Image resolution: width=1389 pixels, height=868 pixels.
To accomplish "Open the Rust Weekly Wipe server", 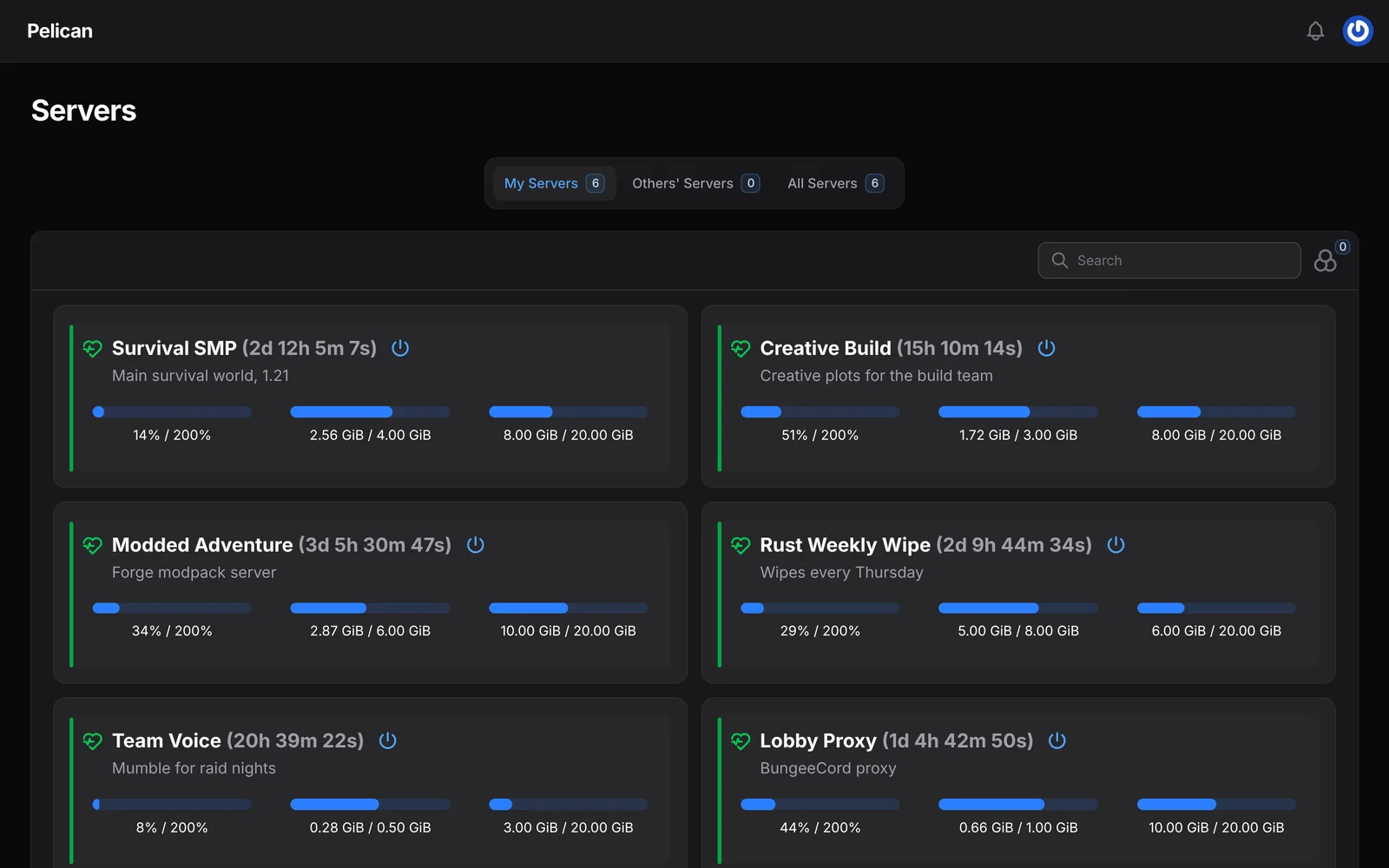I will tap(1018, 593).
